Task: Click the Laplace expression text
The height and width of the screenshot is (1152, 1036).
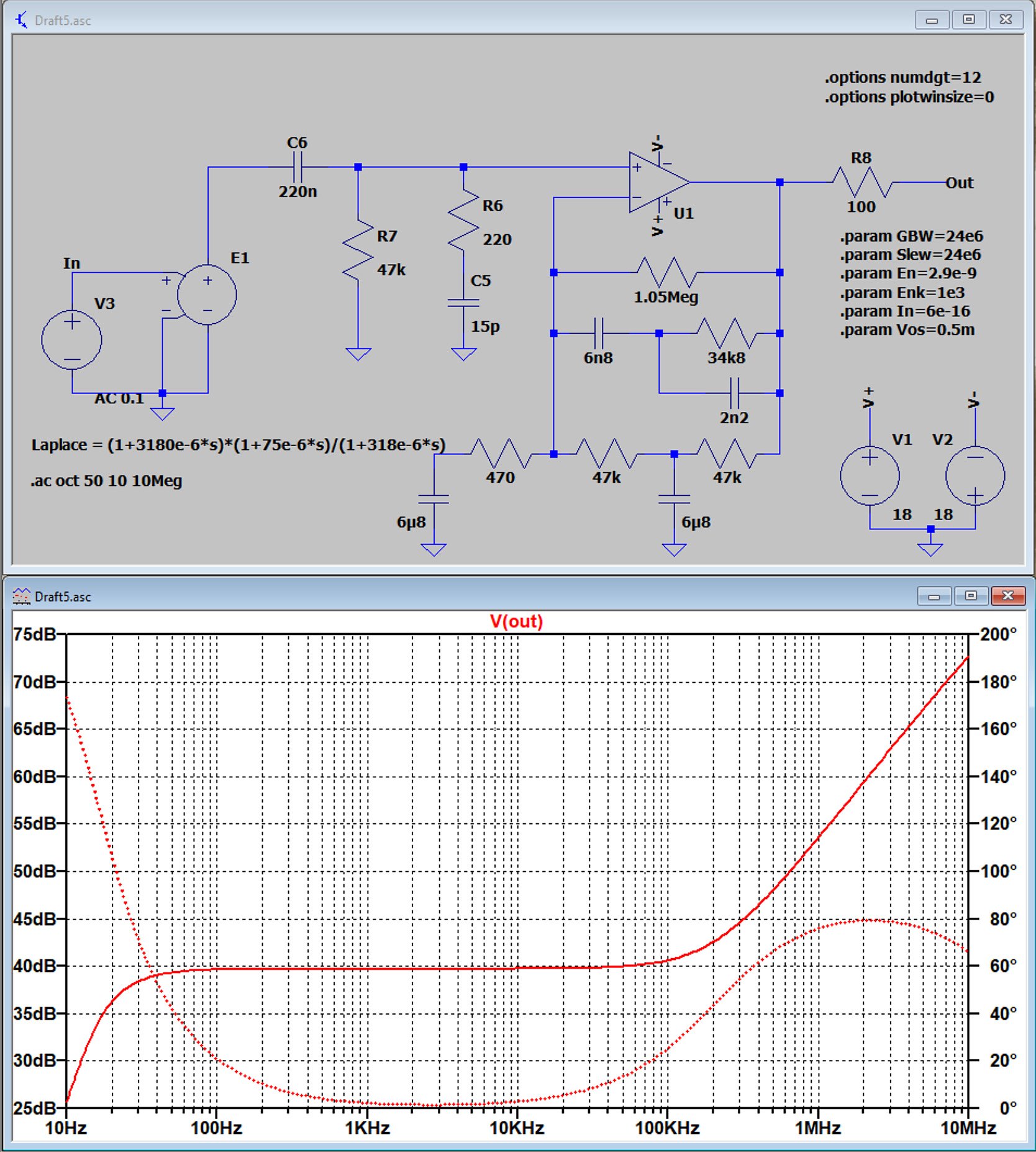Action: point(239,445)
